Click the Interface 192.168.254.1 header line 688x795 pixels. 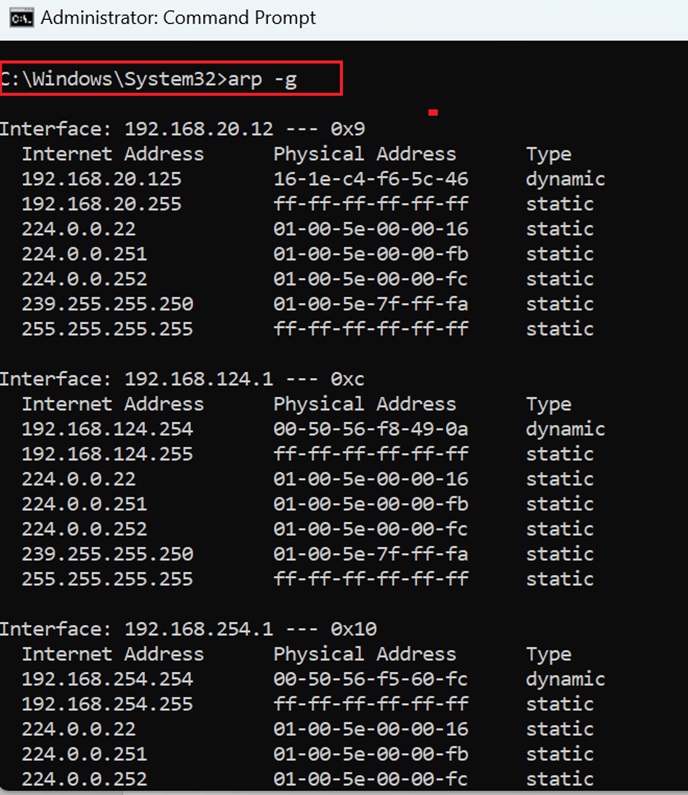pyautogui.click(x=188, y=629)
